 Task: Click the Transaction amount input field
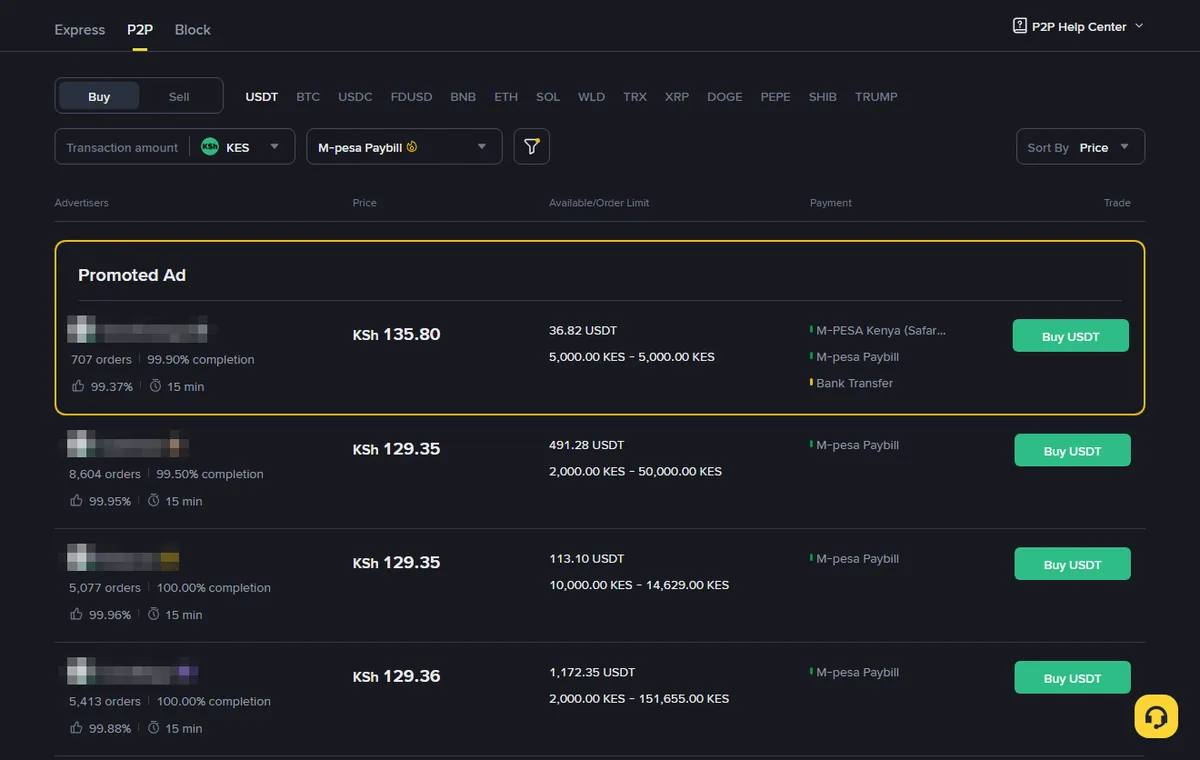[122, 147]
